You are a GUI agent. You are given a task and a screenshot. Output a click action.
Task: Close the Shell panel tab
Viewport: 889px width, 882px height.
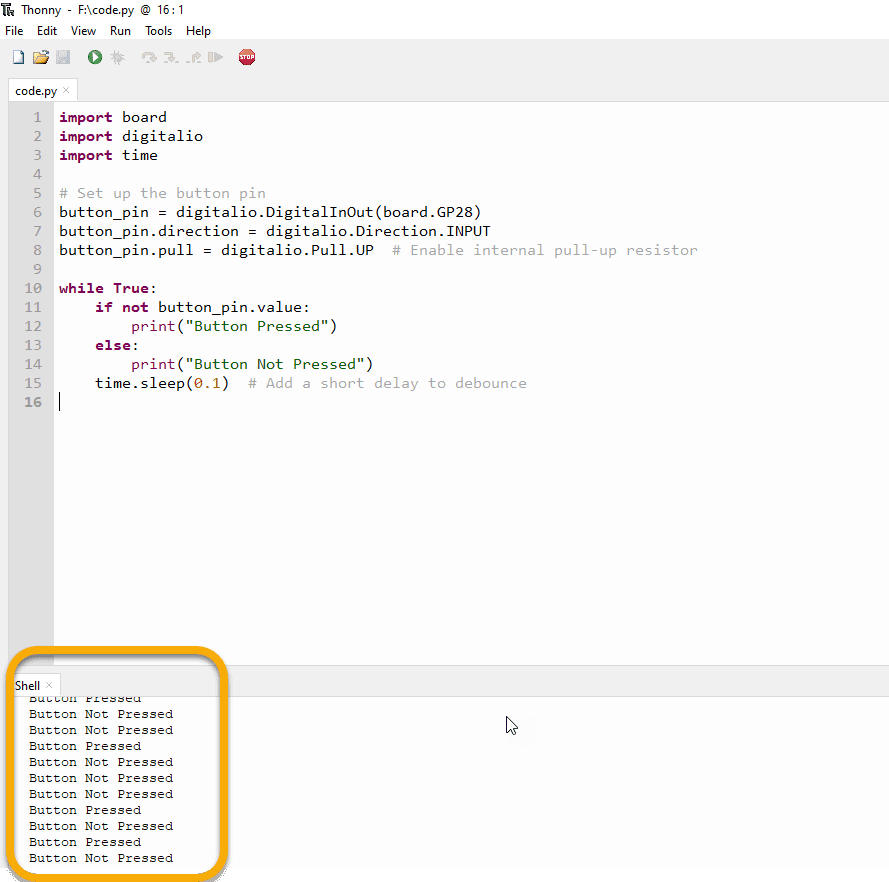point(49,686)
